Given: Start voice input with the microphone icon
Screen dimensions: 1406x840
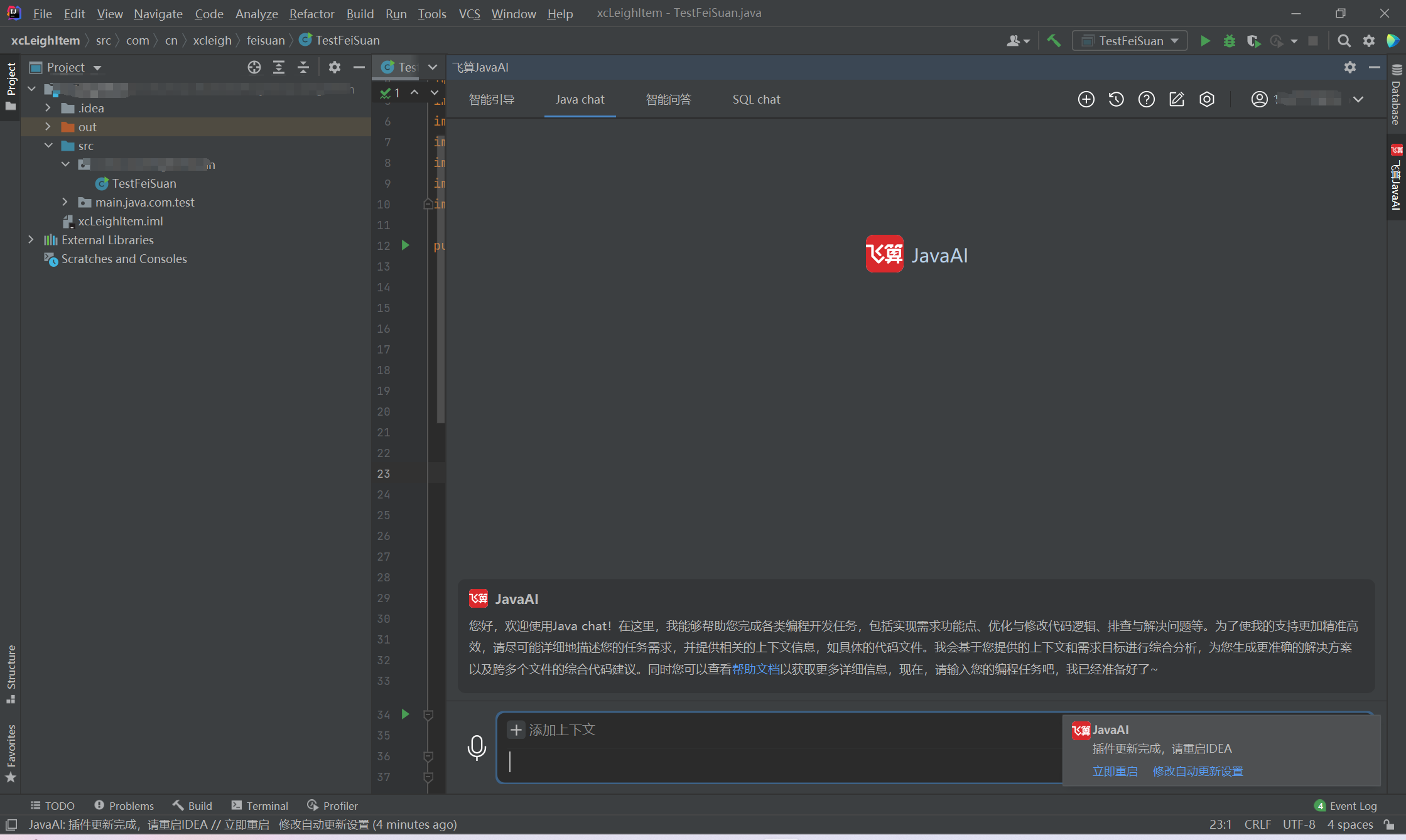Looking at the screenshot, I should click(477, 747).
